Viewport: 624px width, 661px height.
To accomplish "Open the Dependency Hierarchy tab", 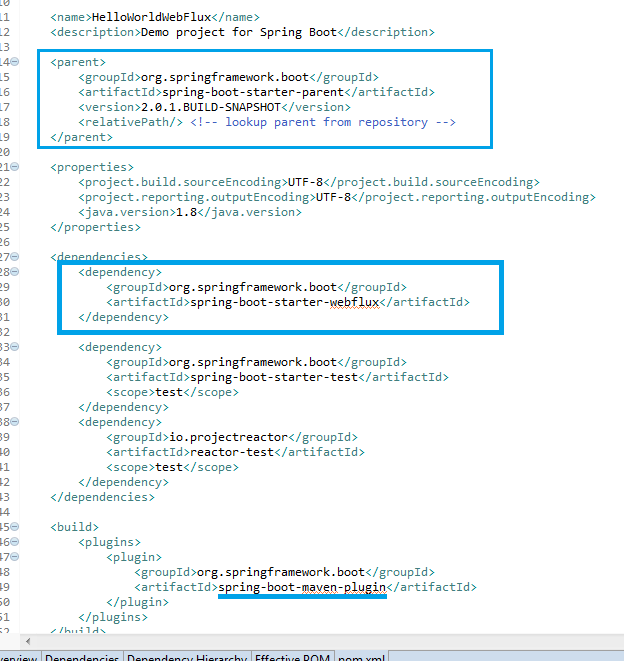I will 187,656.
